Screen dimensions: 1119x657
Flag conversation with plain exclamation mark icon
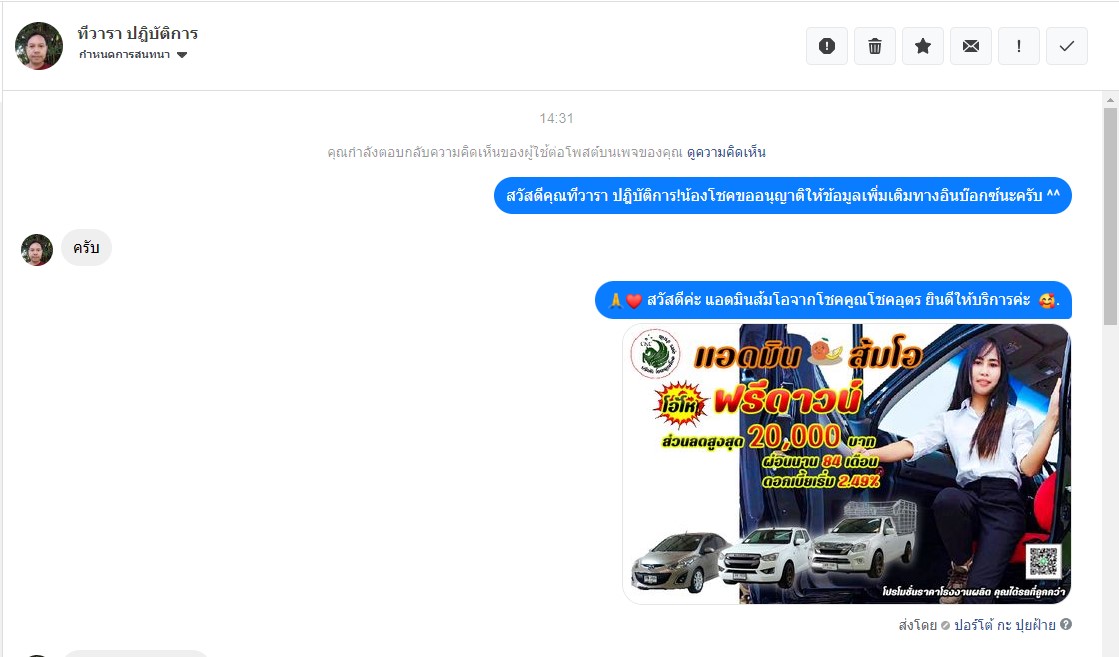point(1018,46)
